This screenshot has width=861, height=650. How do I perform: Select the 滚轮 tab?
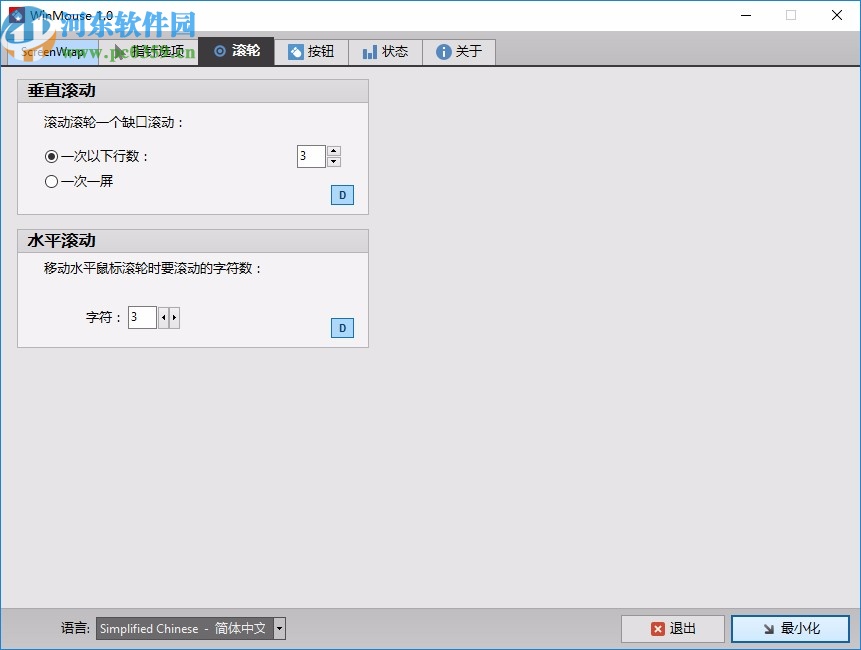236,51
